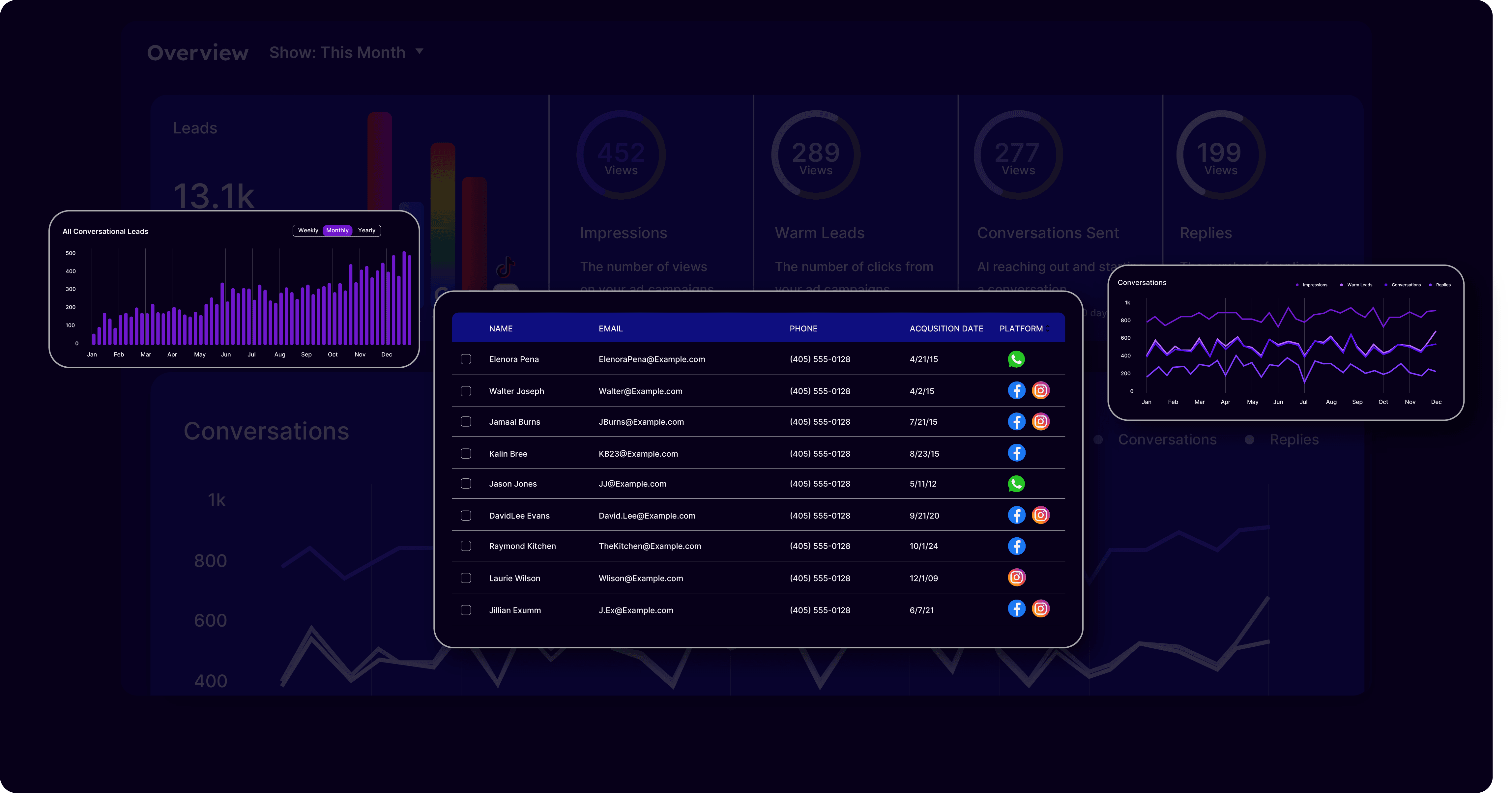
Task: Click WhatsApp icon in Jason Jones row
Action: click(x=1016, y=484)
